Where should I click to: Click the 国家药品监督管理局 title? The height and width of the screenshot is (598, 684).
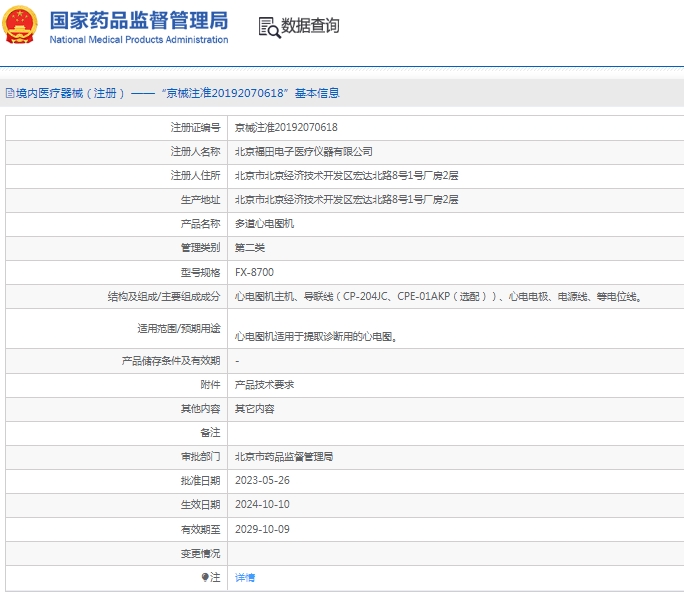tap(139, 20)
